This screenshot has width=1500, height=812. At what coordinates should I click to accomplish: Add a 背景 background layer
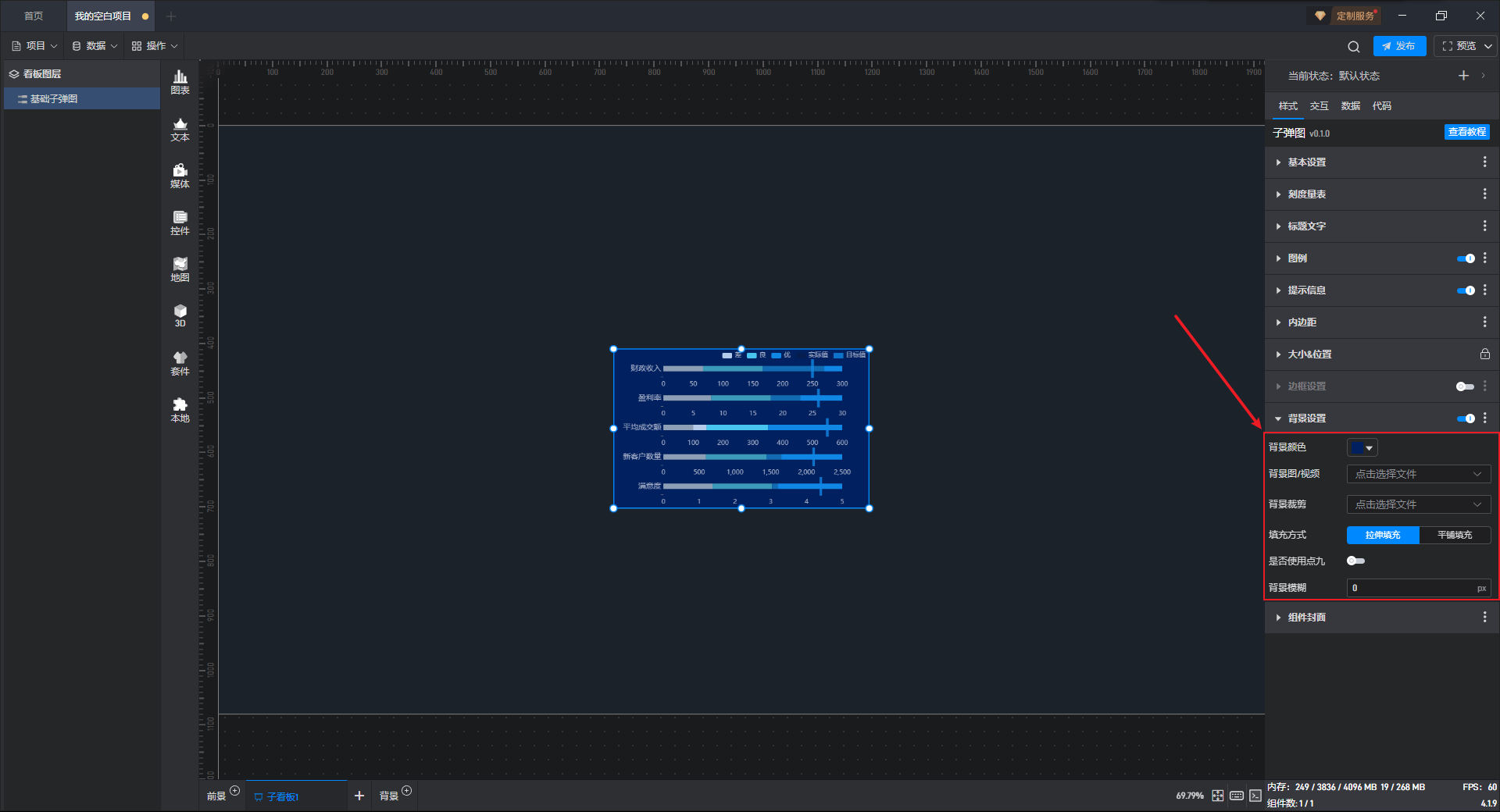(406, 791)
